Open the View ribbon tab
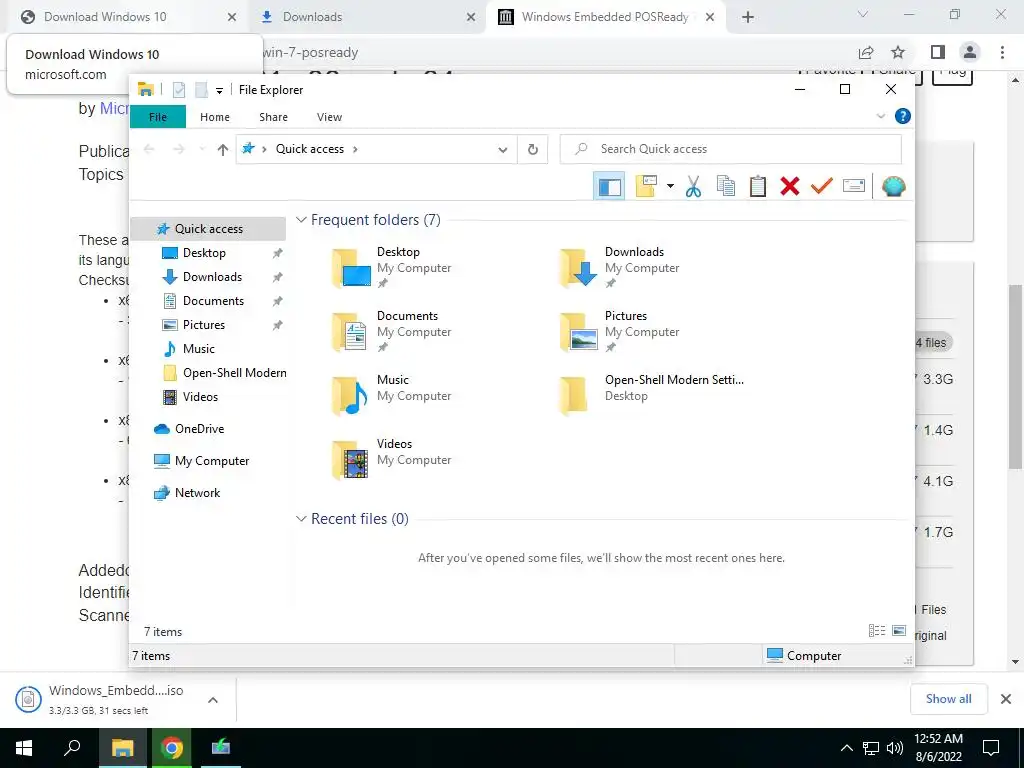The width and height of the screenshot is (1024, 768). click(329, 117)
